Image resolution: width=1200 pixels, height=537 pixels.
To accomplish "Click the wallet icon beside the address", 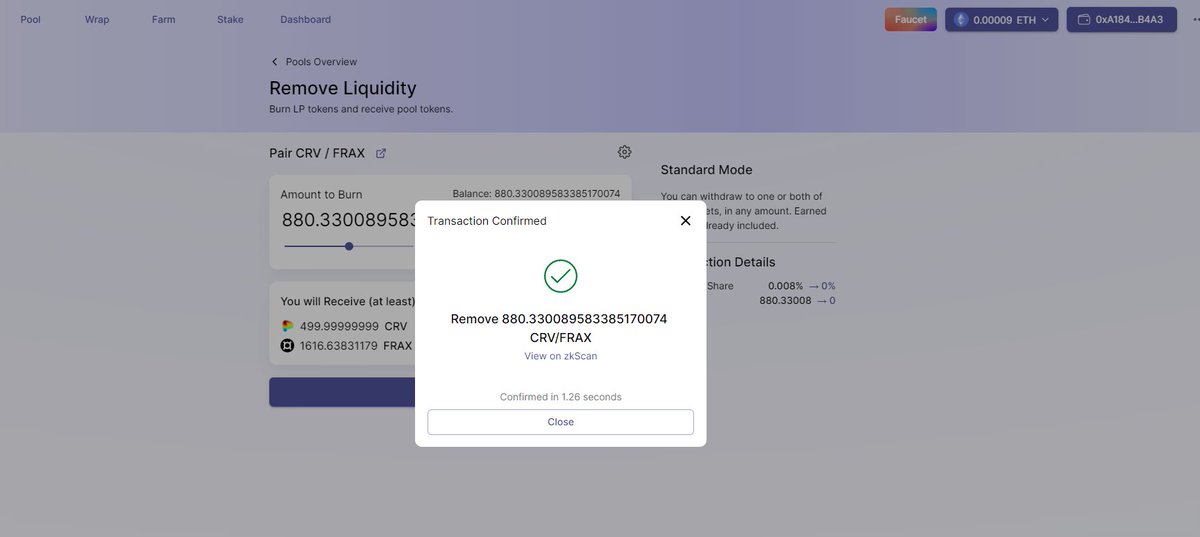I will coord(1084,19).
